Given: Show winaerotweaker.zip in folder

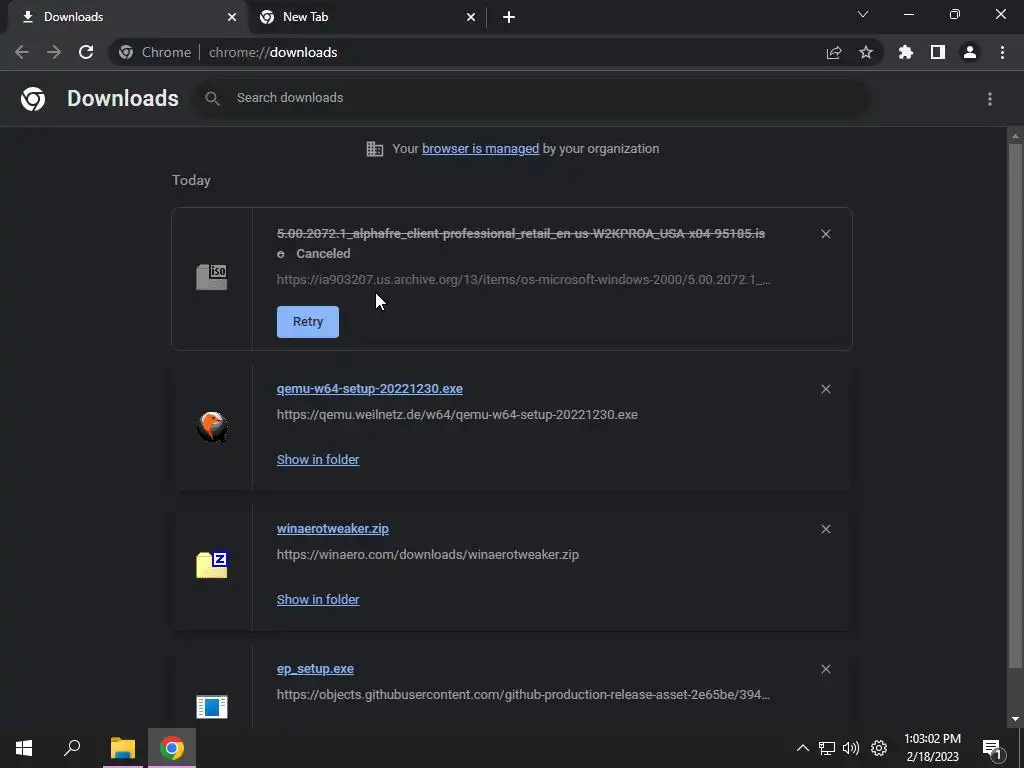Looking at the screenshot, I should (x=318, y=600).
